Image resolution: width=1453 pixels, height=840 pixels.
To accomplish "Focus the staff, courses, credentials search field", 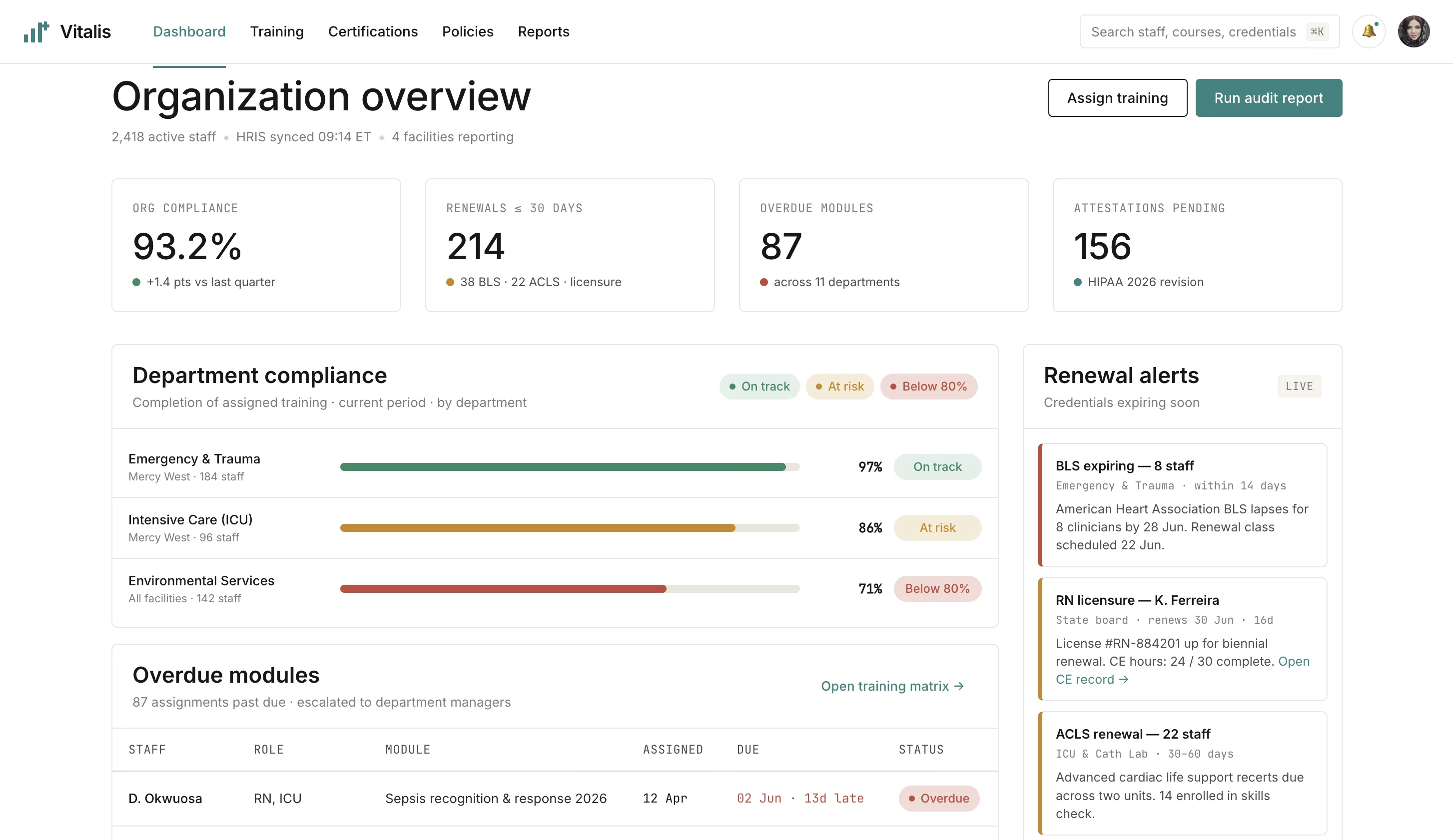I will pyautogui.click(x=1209, y=31).
